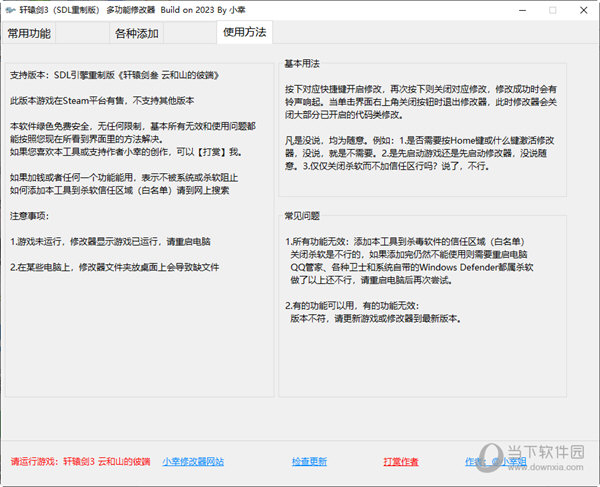600x487 pixels.
Task: Close the trainer window
Action: (584, 10)
